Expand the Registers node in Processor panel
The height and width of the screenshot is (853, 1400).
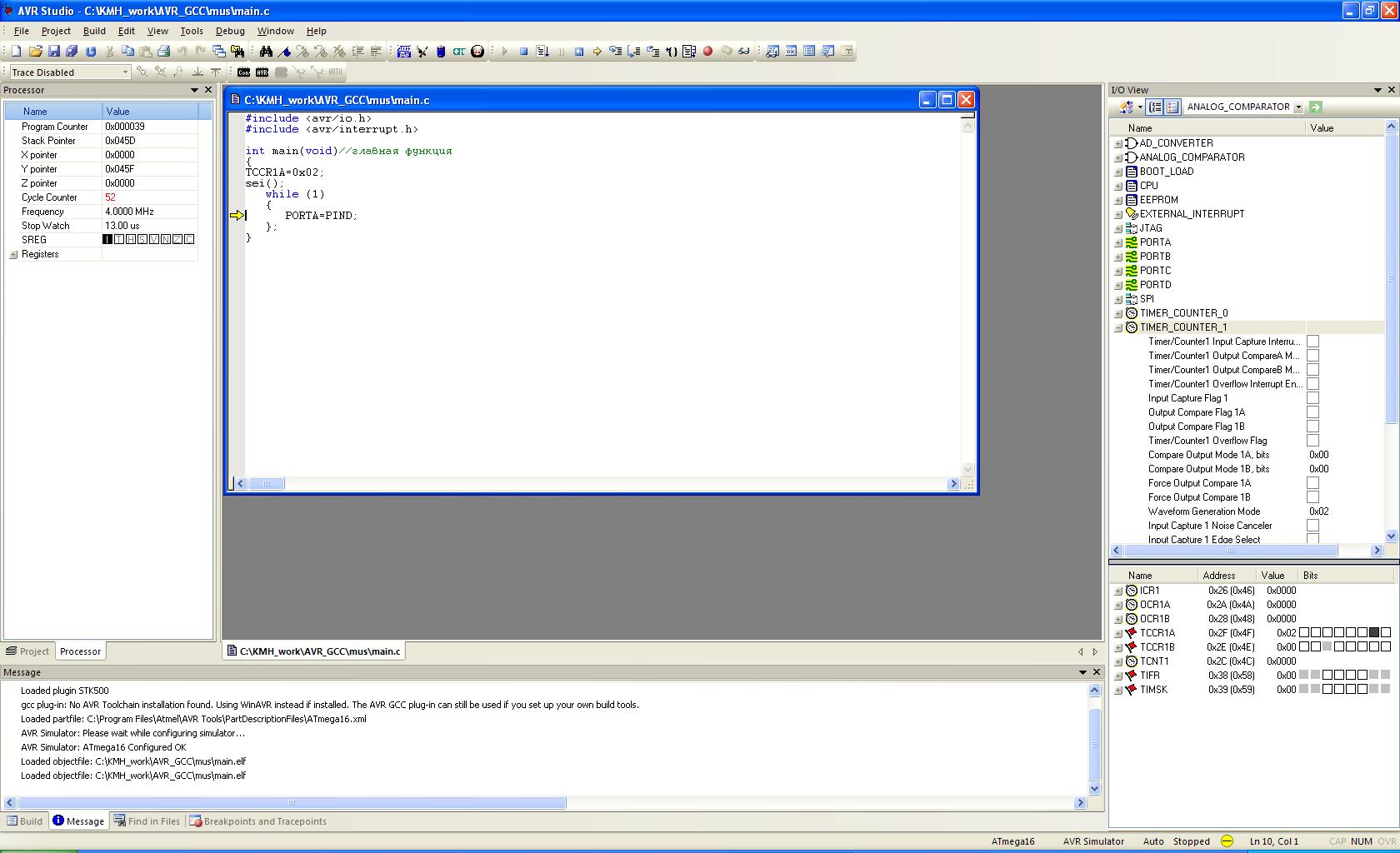(13, 255)
